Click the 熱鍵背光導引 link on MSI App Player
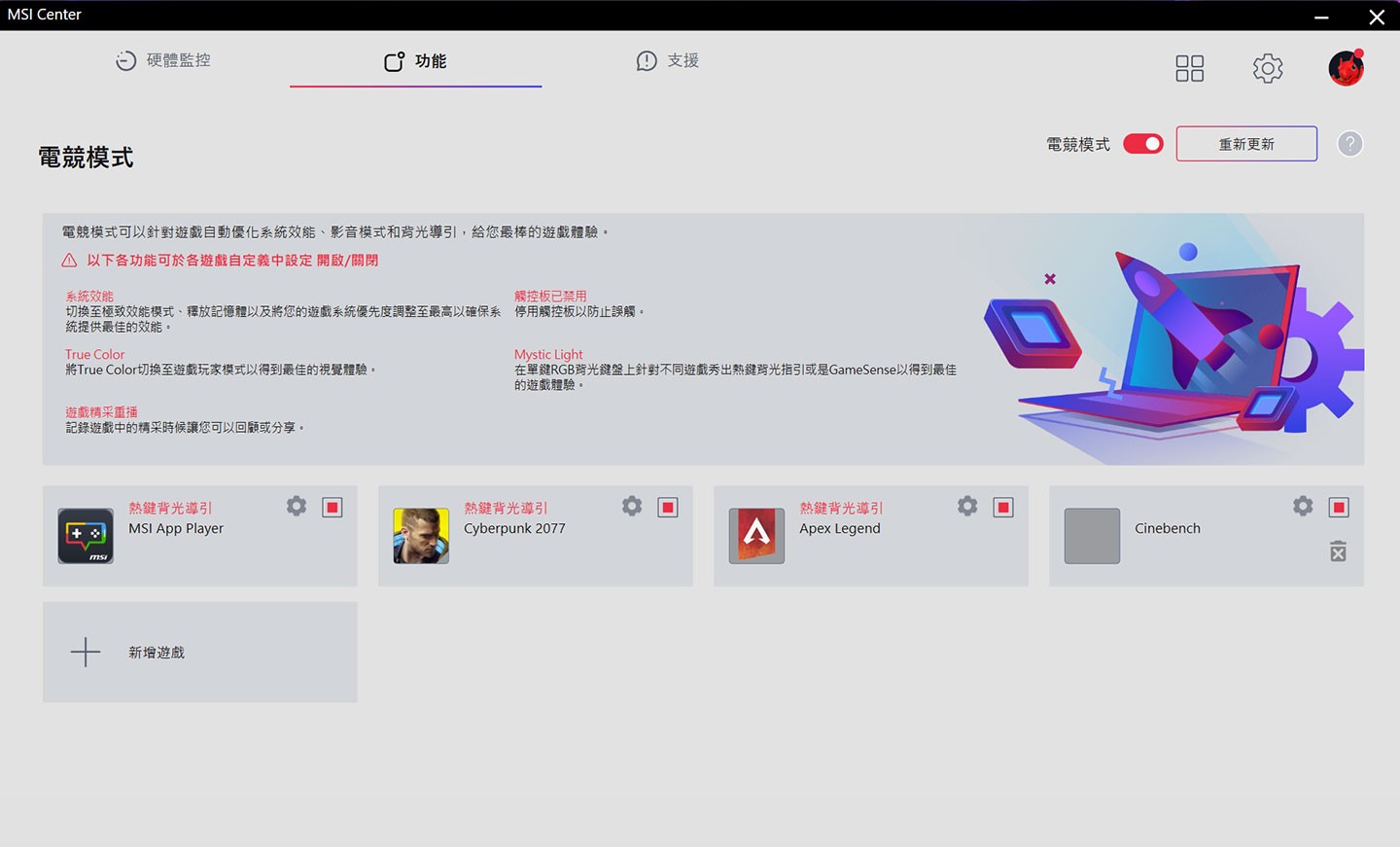 (x=170, y=508)
